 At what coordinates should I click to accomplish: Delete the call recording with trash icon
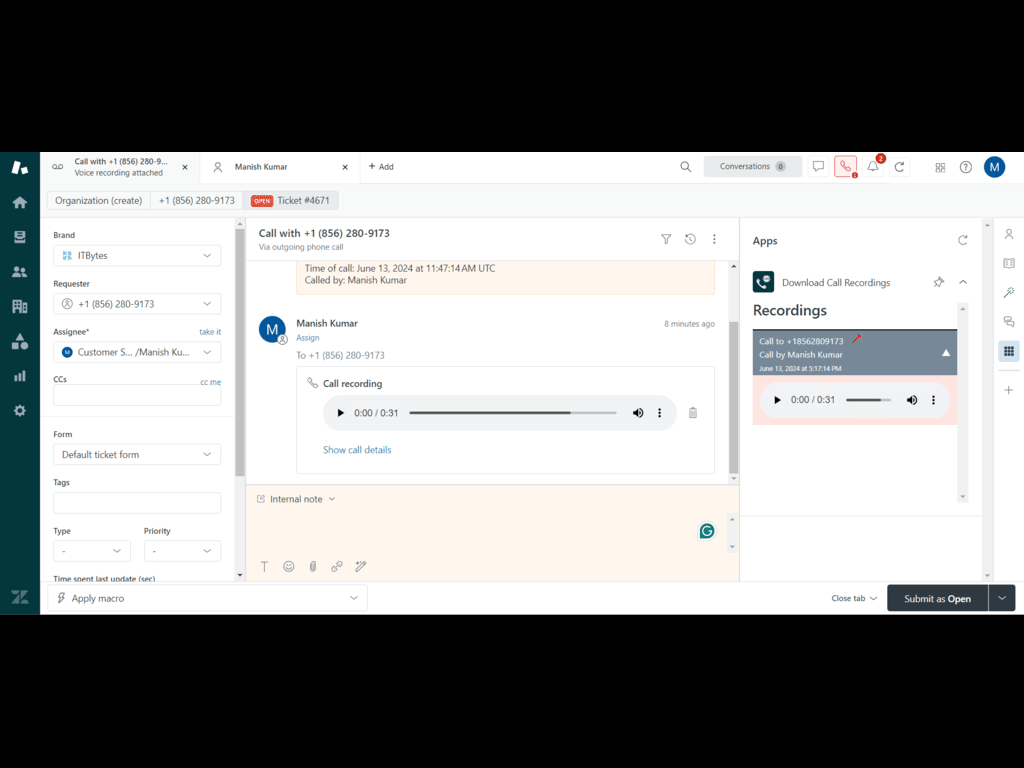pos(693,413)
